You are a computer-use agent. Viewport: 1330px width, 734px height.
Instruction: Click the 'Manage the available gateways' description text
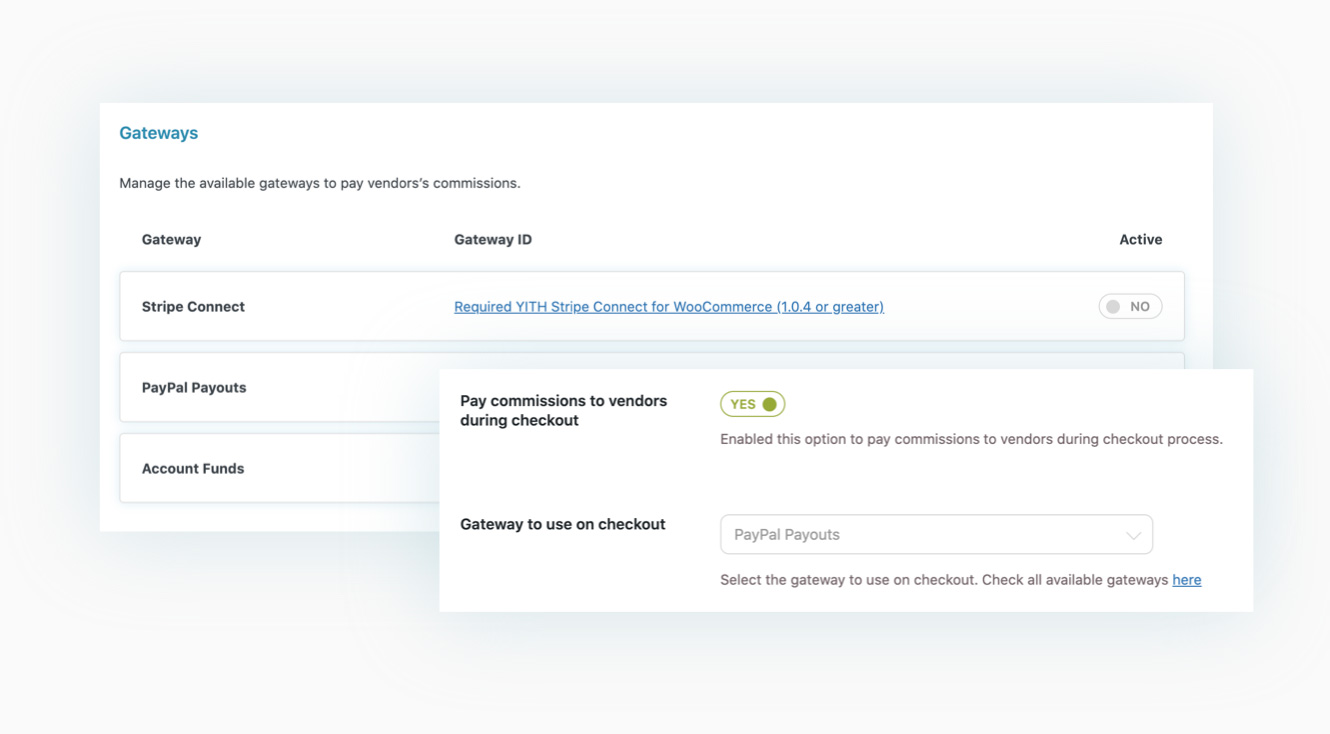tap(320, 183)
